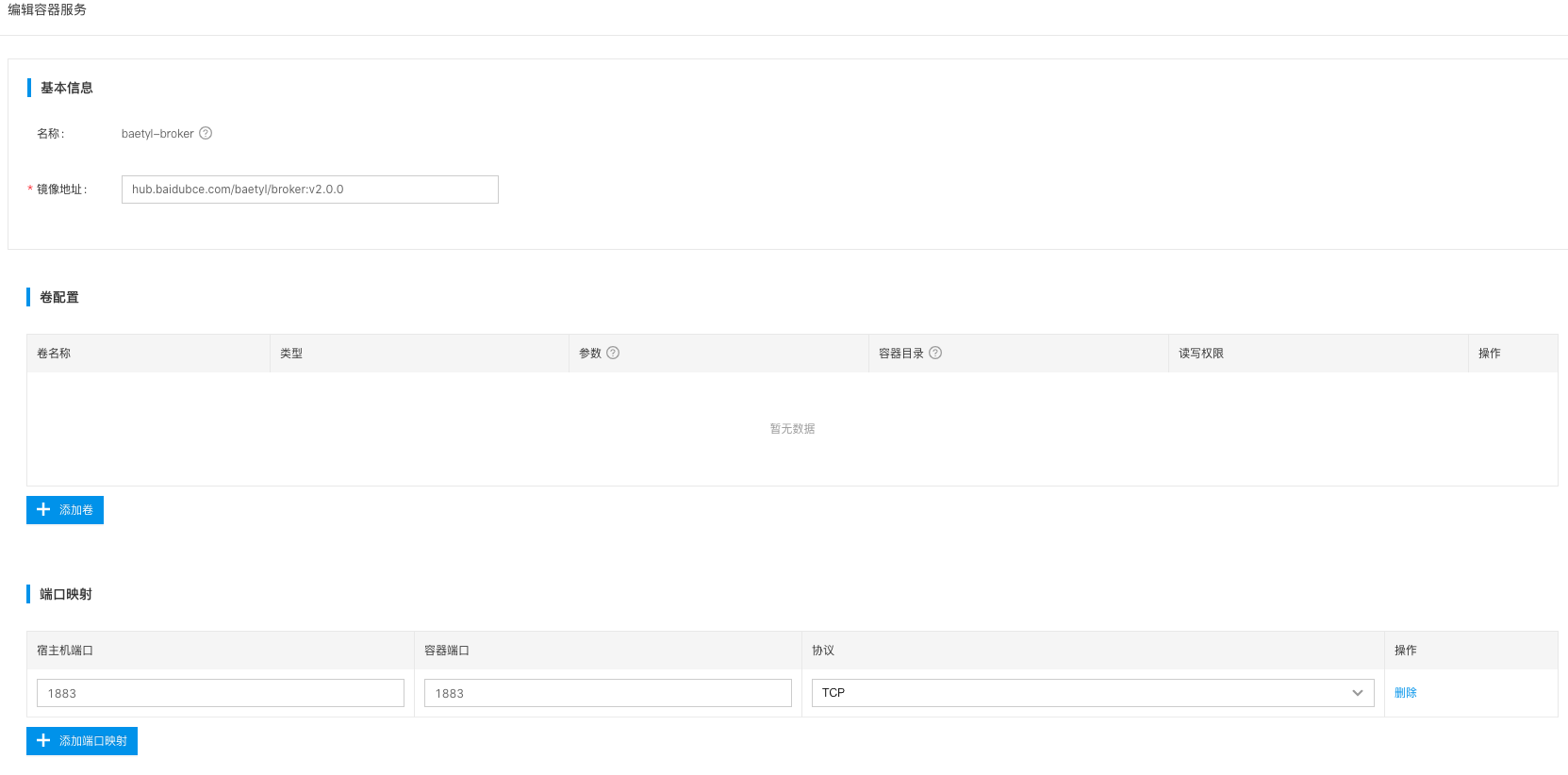Click the 基本信息 section heading
Screen dimensions: 1568x775
67,88
